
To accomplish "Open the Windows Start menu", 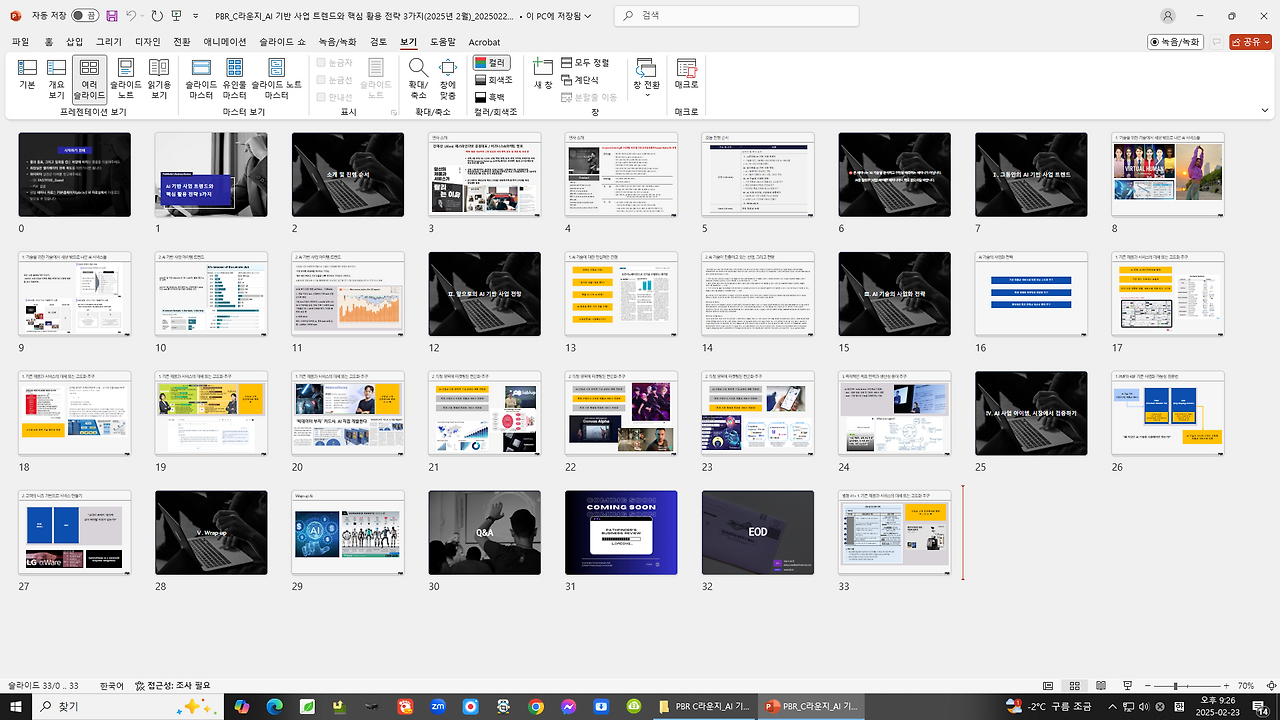I will click(x=16, y=706).
